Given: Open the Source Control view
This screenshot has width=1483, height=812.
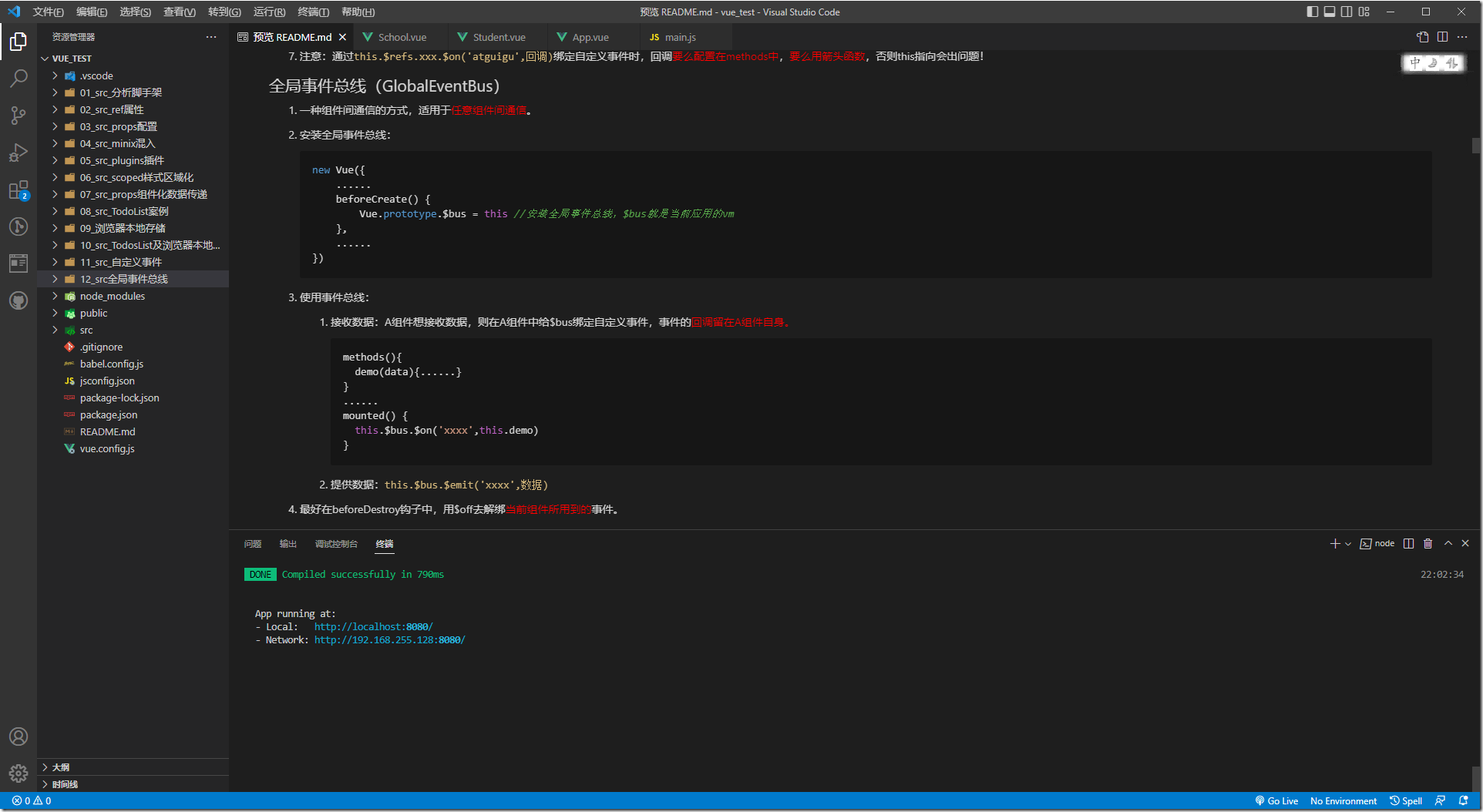Looking at the screenshot, I should (x=18, y=116).
